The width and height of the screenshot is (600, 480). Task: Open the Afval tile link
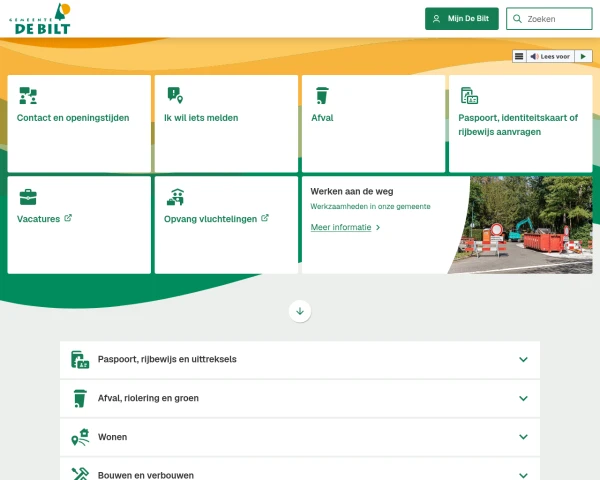322,118
